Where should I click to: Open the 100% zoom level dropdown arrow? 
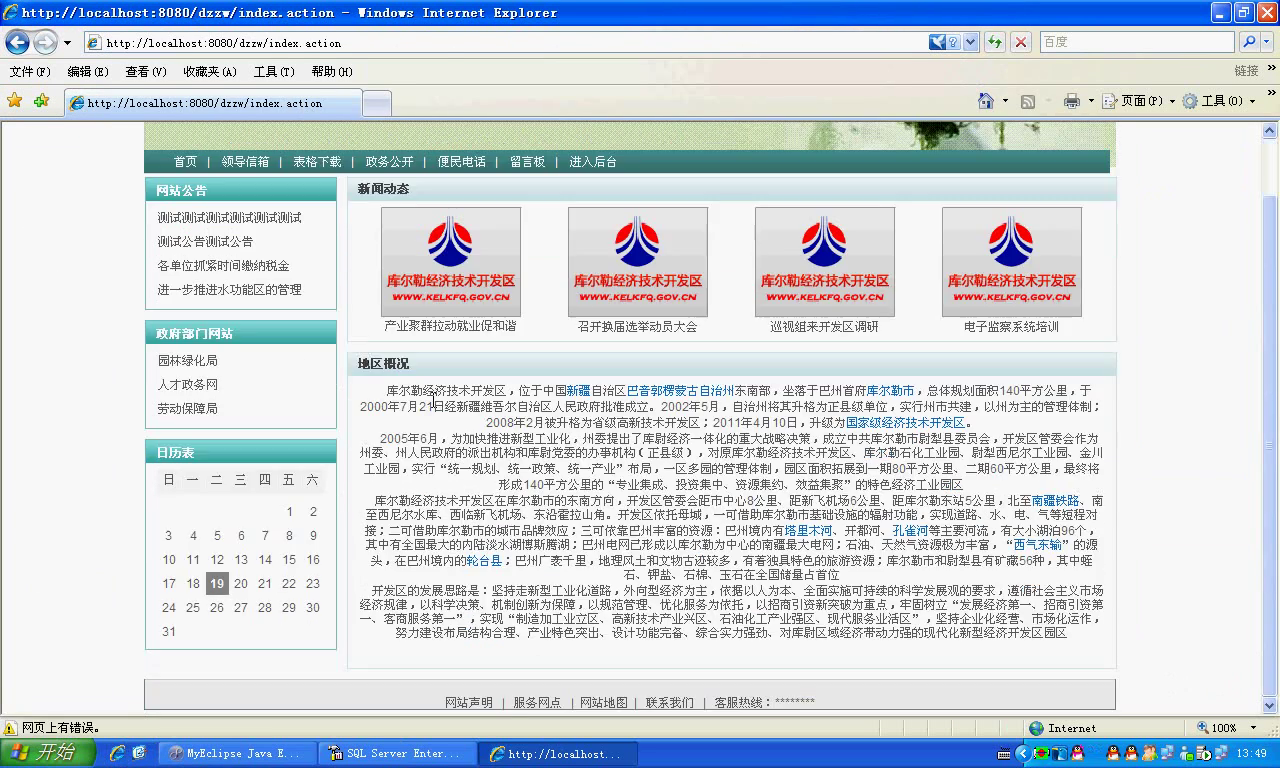[x=1253, y=728]
